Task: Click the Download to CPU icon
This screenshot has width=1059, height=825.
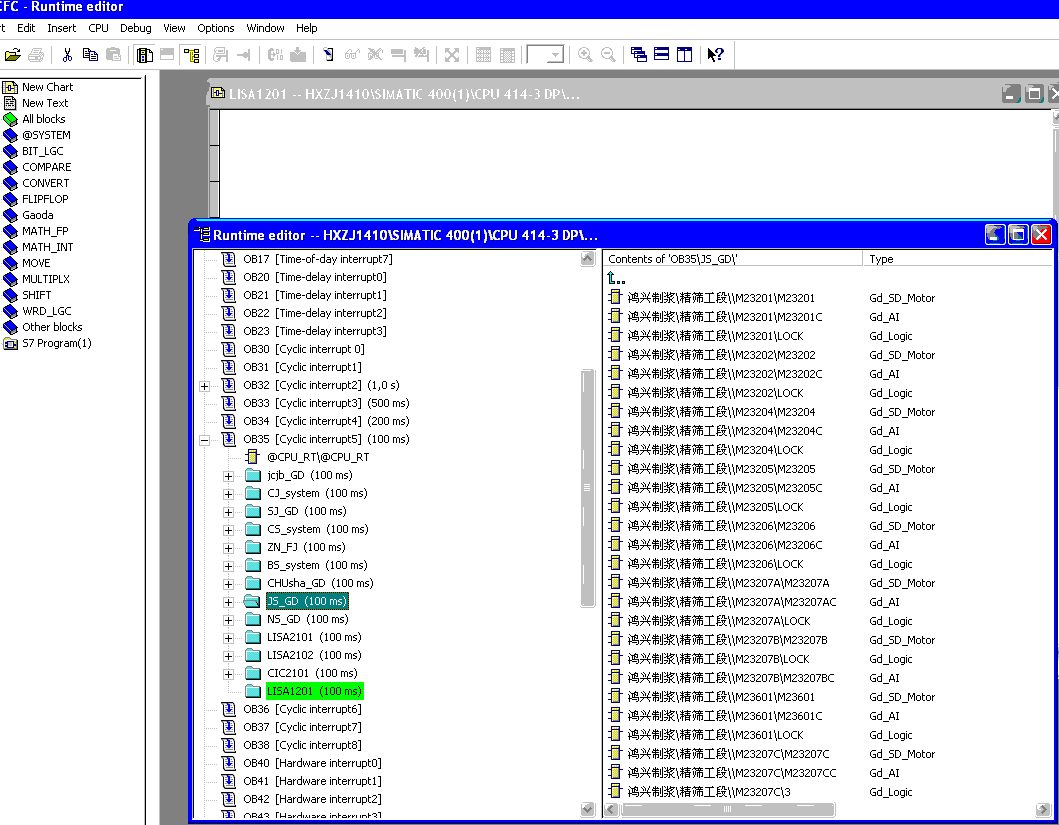Action: [298, 55]
